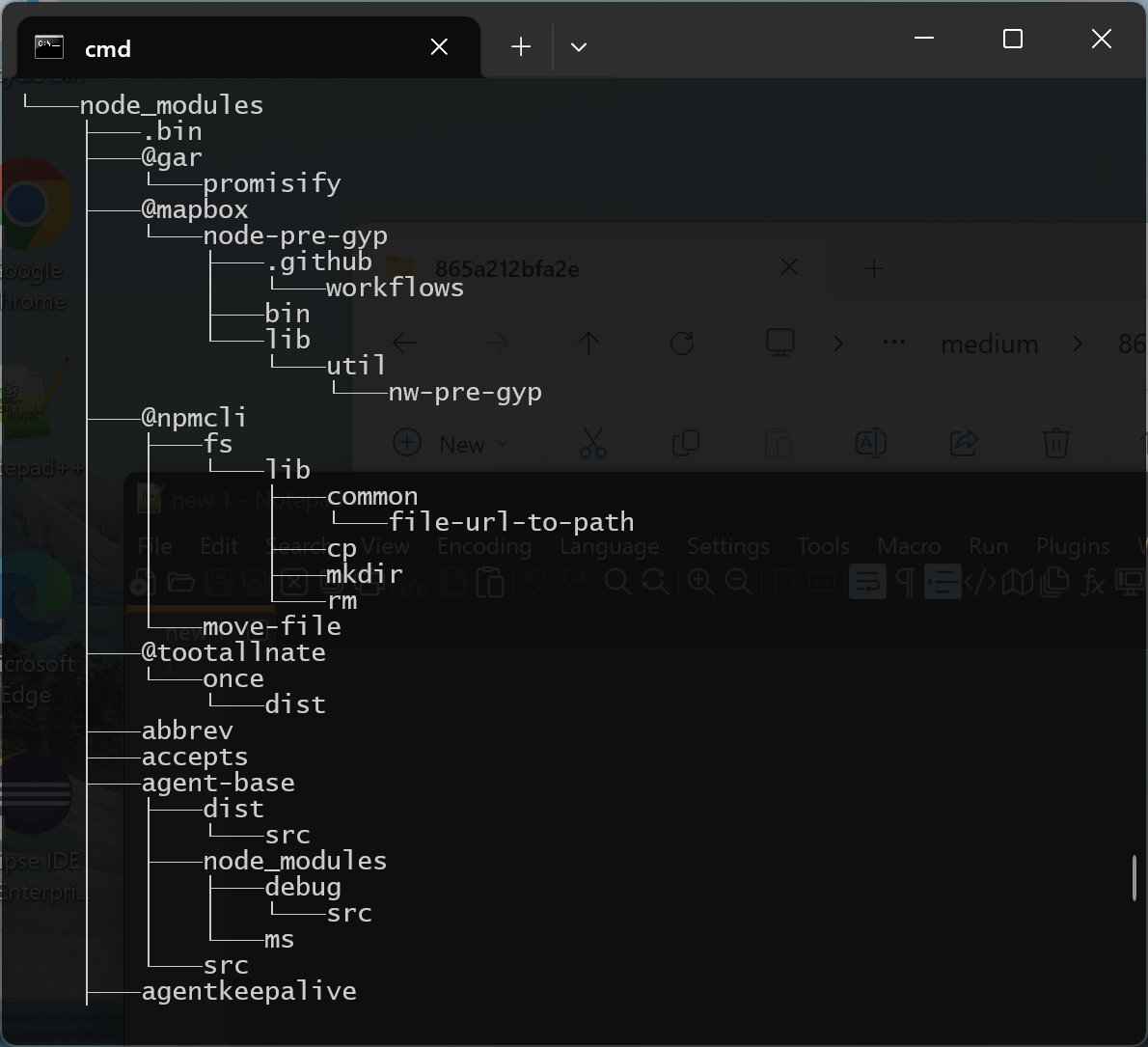Click Zoom In icon in Notepad++ toolbar
Image resolution: width=1148 pixels, height=1047 pixels.
(700, 583)
